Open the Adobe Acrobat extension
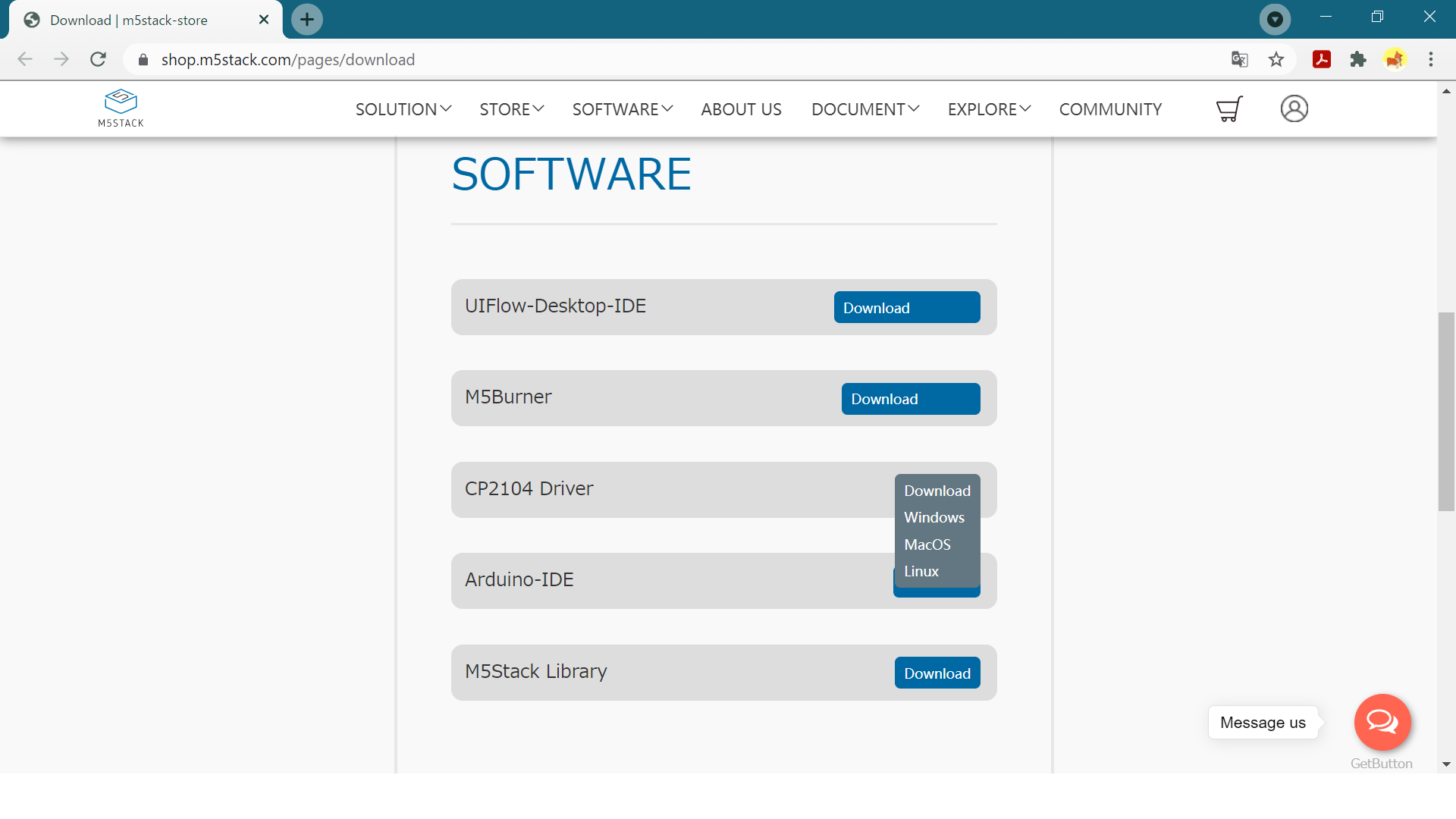The height and width of the screenshot is (819, 1456). click(1321, 59)
